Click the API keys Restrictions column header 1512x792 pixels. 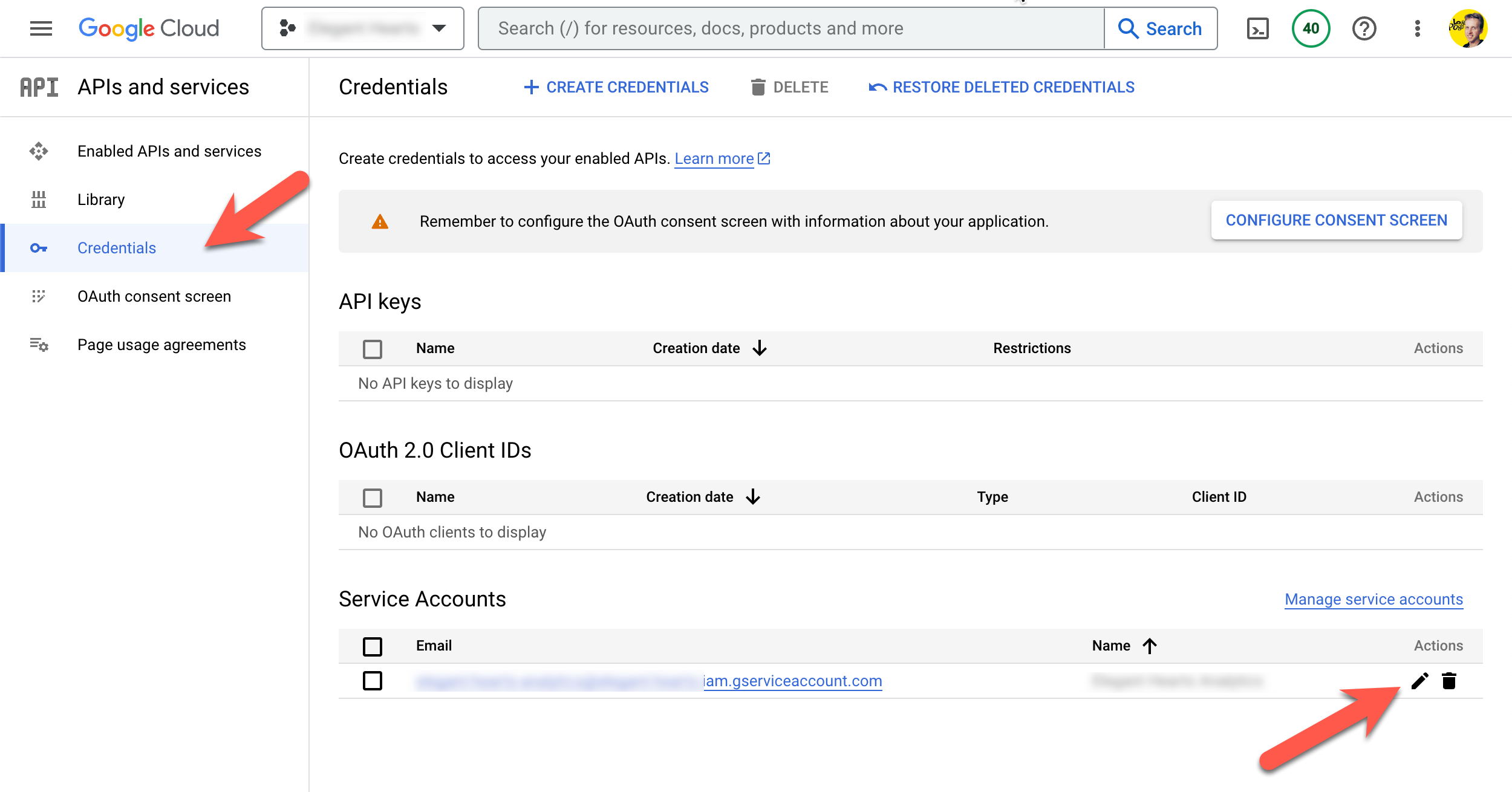(1032, 348)
